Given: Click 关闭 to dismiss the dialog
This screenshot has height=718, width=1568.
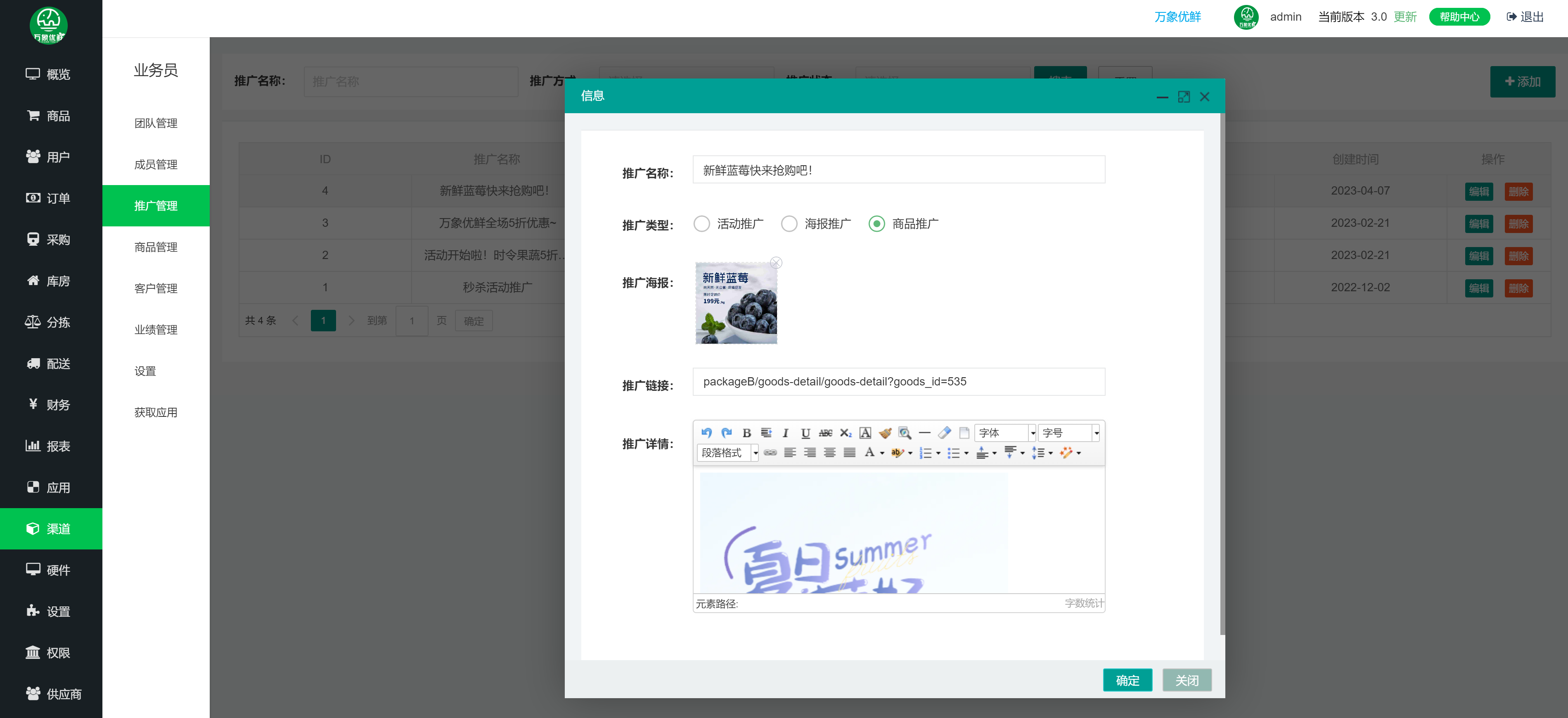Looking at the screenshot, I should point(1187,680).
